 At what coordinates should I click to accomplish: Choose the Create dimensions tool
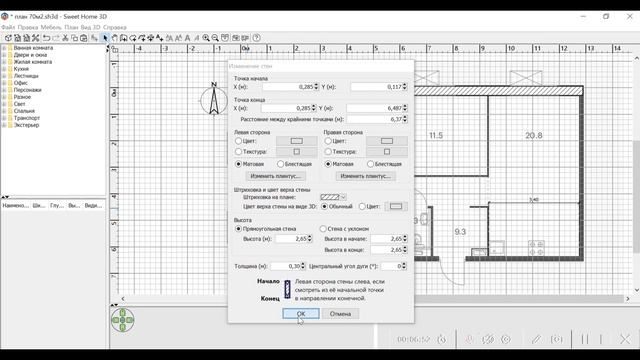[x=151, y=38]
